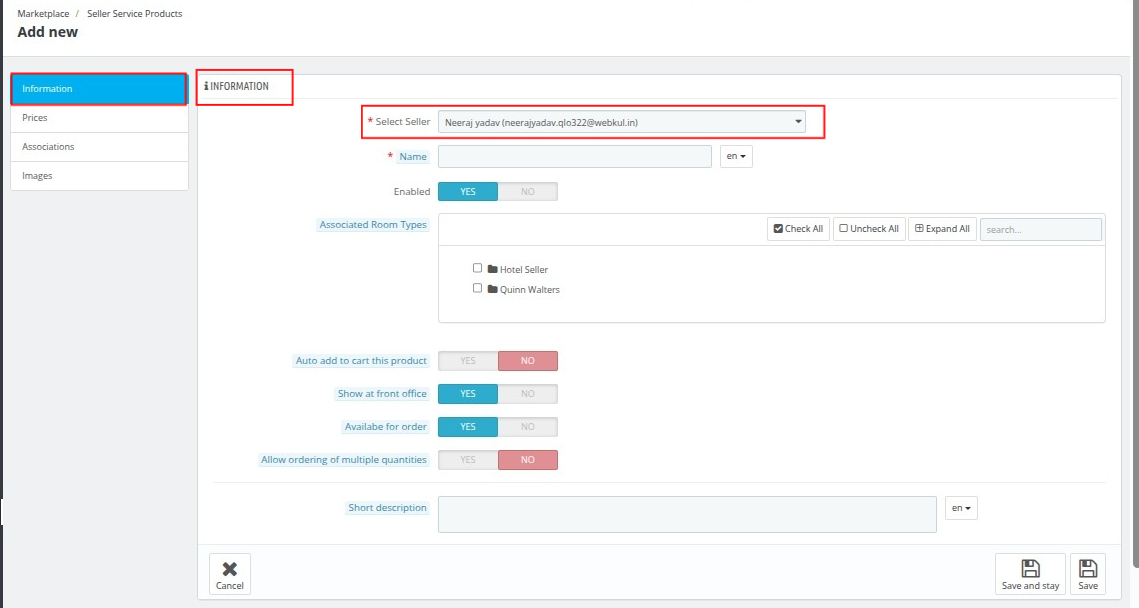Image resolution: width=1139 pixels, height=608 pixels.
Task: Open the Prices tab
Action: 100,118
